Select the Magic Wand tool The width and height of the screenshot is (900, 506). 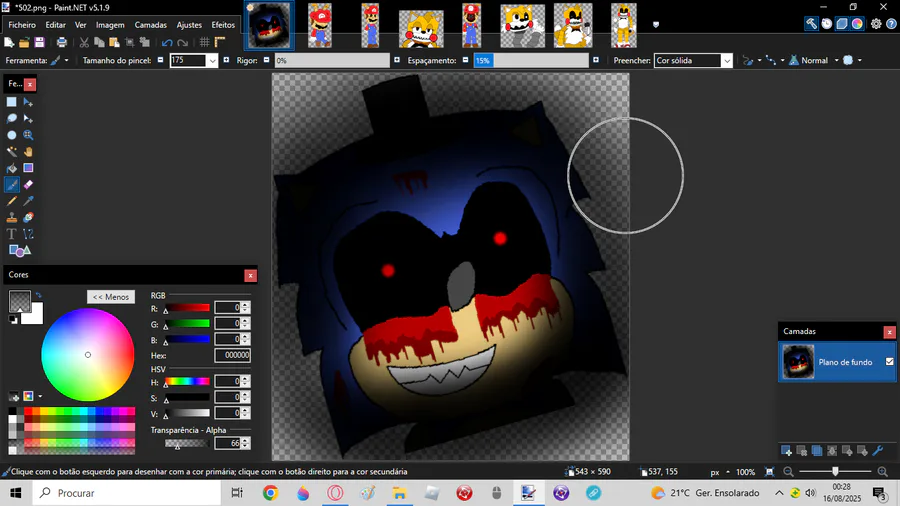click(11, 152)
